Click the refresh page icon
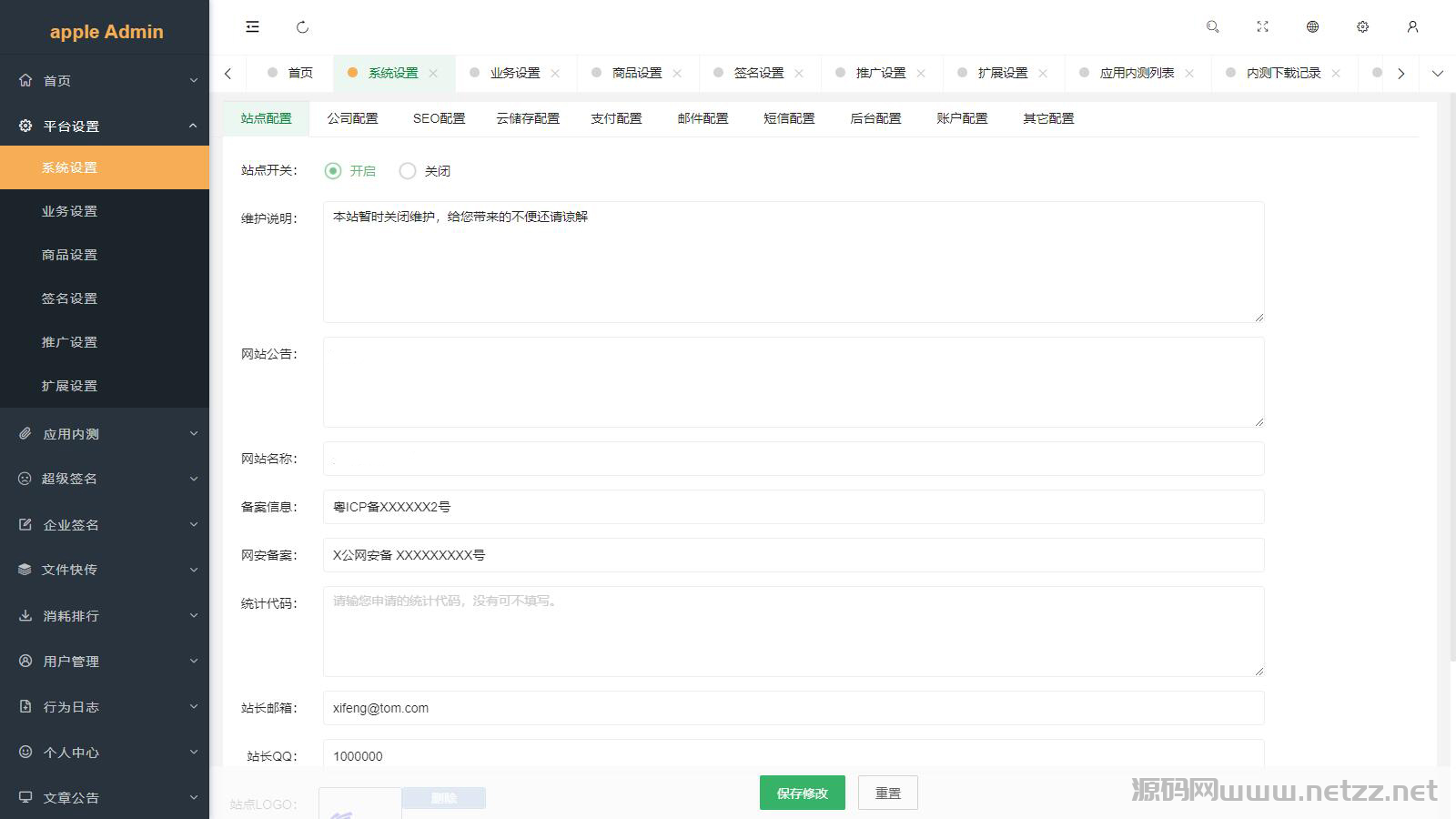 click(x=303, y=27)
